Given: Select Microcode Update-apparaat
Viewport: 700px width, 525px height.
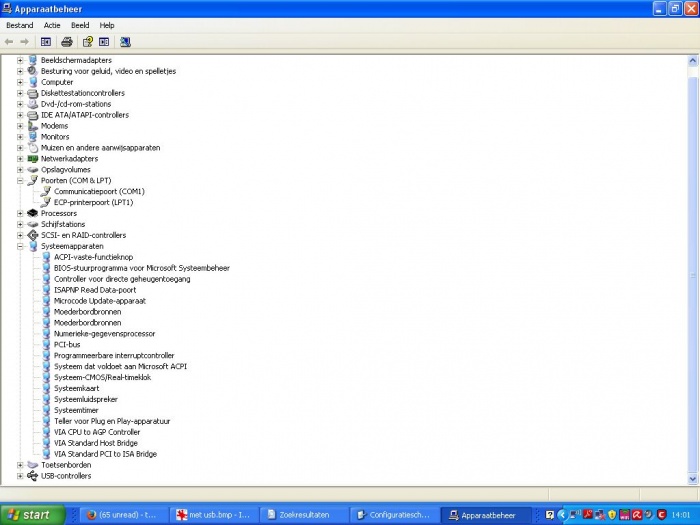Looking at the screenshot, I should 100,301.
